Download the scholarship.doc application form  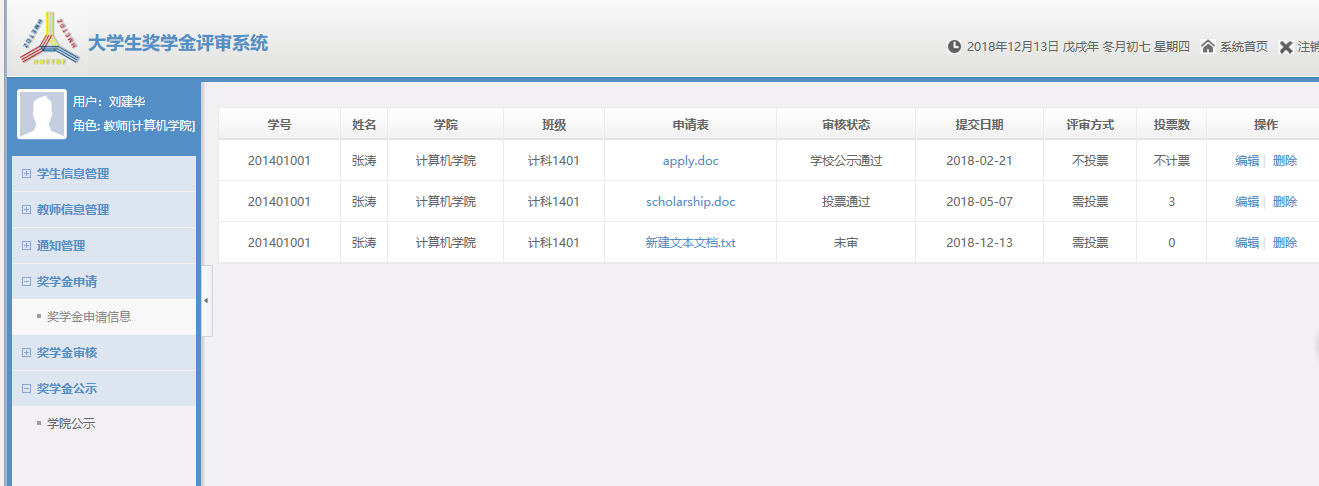coord(690,201)
